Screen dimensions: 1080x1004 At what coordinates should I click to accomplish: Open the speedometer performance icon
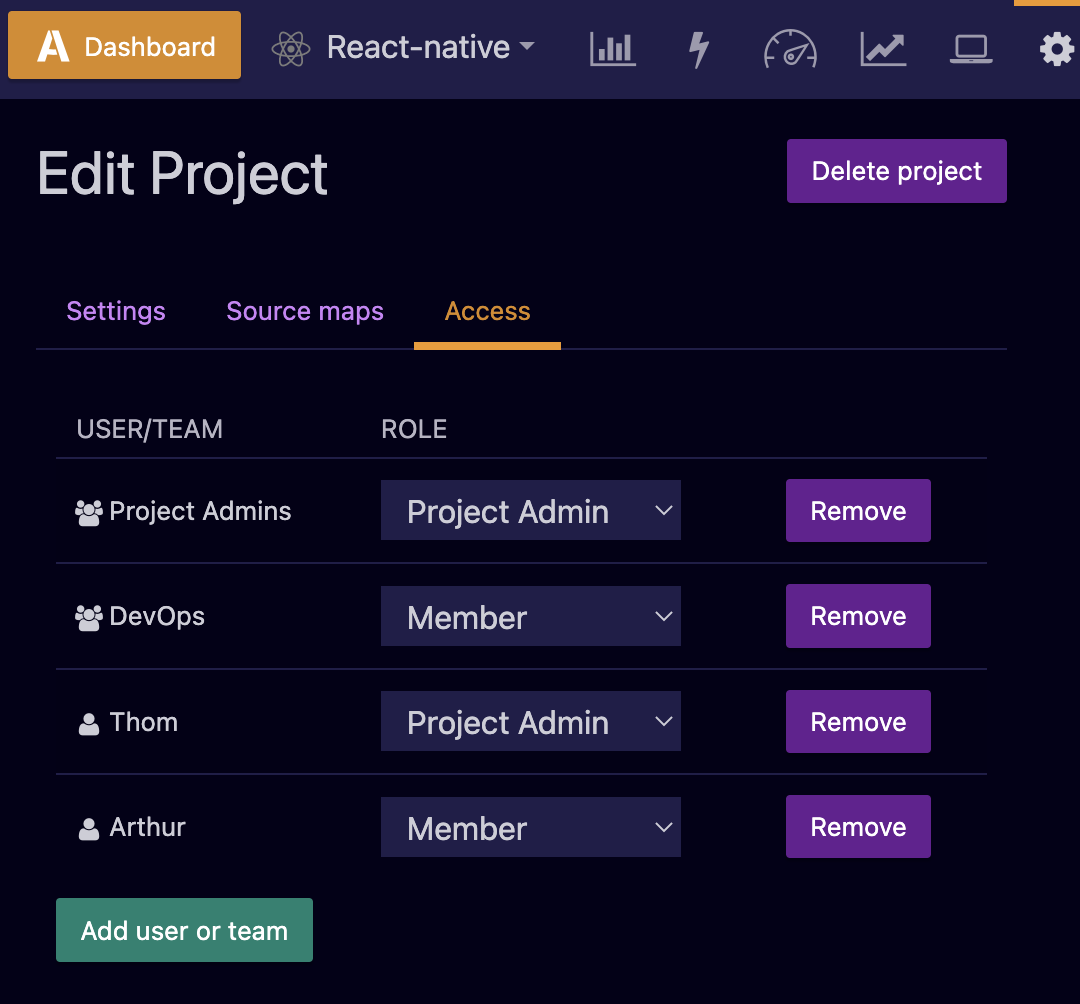pyautogui.click(x=790, y=49)
